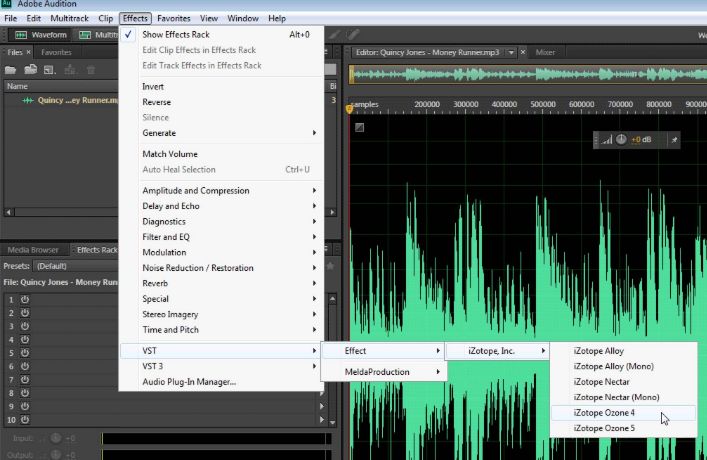This screenshot has height=460, width=707.
Task: Open file folder icon in Files panel
Action: click(10, 69)
